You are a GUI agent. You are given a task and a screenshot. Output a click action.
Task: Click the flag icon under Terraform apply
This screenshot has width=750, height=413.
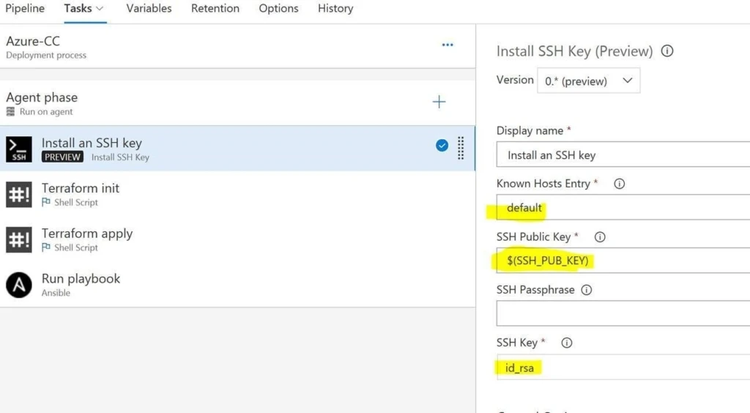pyautogui.click(x=46, y=247)
